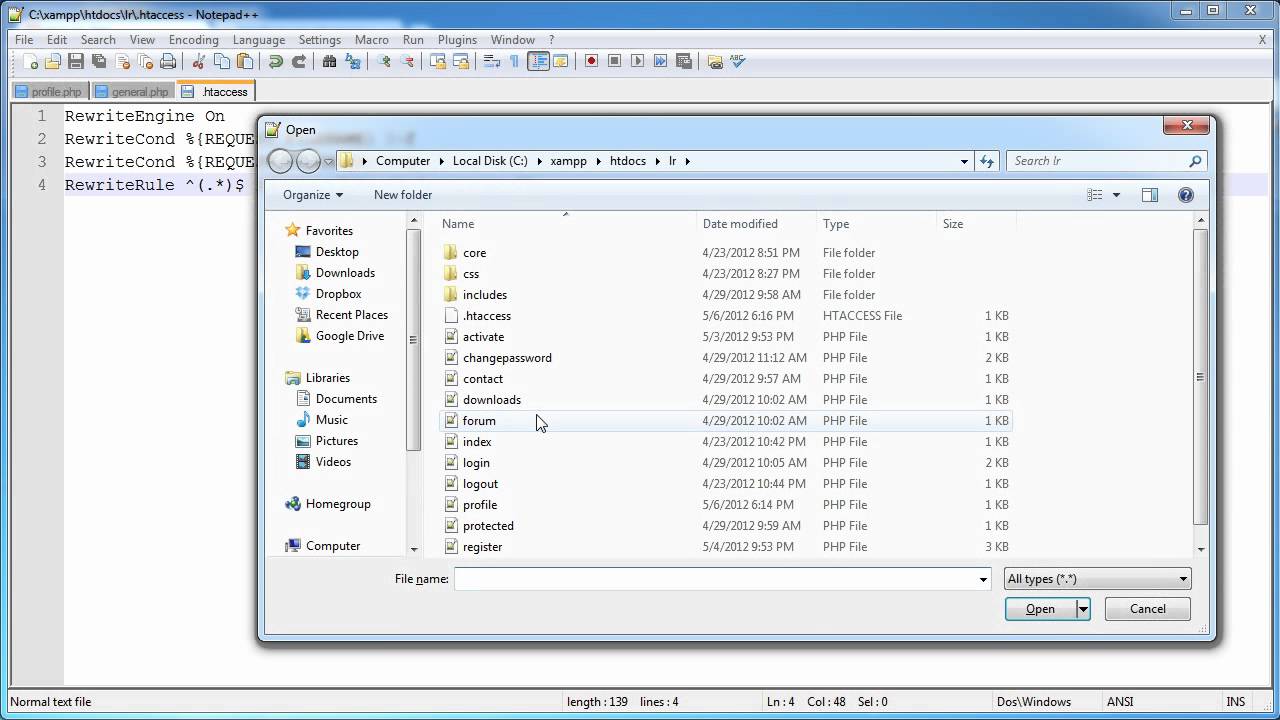Click the Copy toolbar icon

tap(222, 61)
